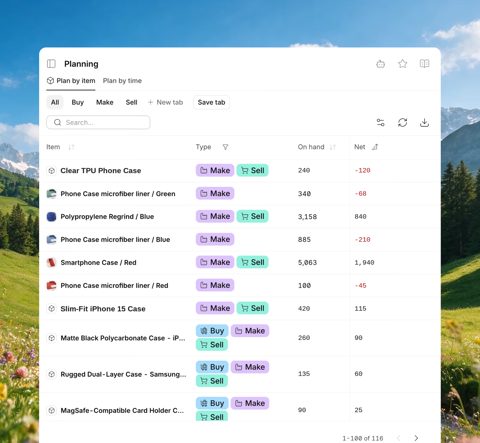Click the Matte Black Polycarbonate Case item icon
The width and height of the screenshot is (480, 443).
[x=52, y=338]
